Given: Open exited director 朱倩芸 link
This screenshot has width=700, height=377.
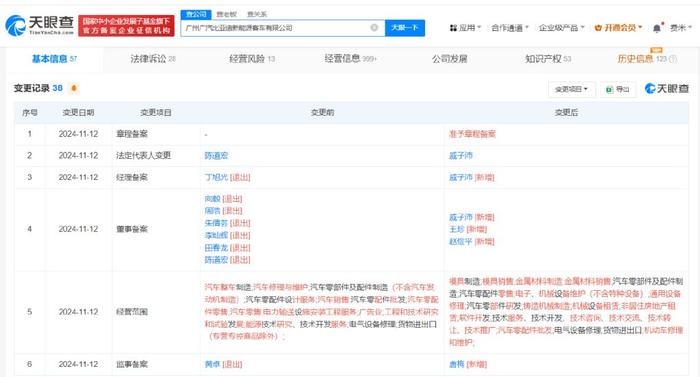Looking at the screenshot, I should [x=216, y=223].
